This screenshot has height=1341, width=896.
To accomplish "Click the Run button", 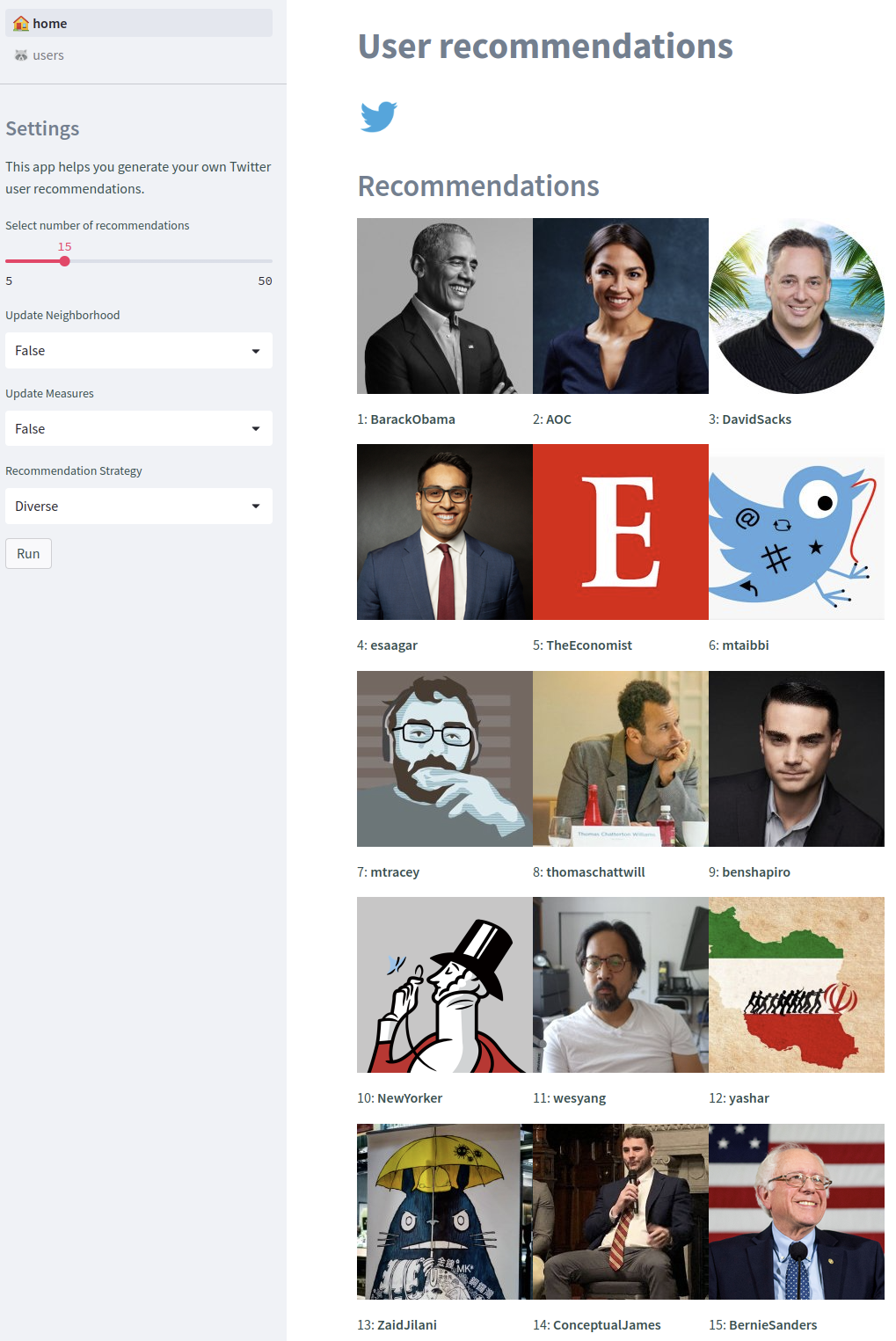I will (28, 554).
